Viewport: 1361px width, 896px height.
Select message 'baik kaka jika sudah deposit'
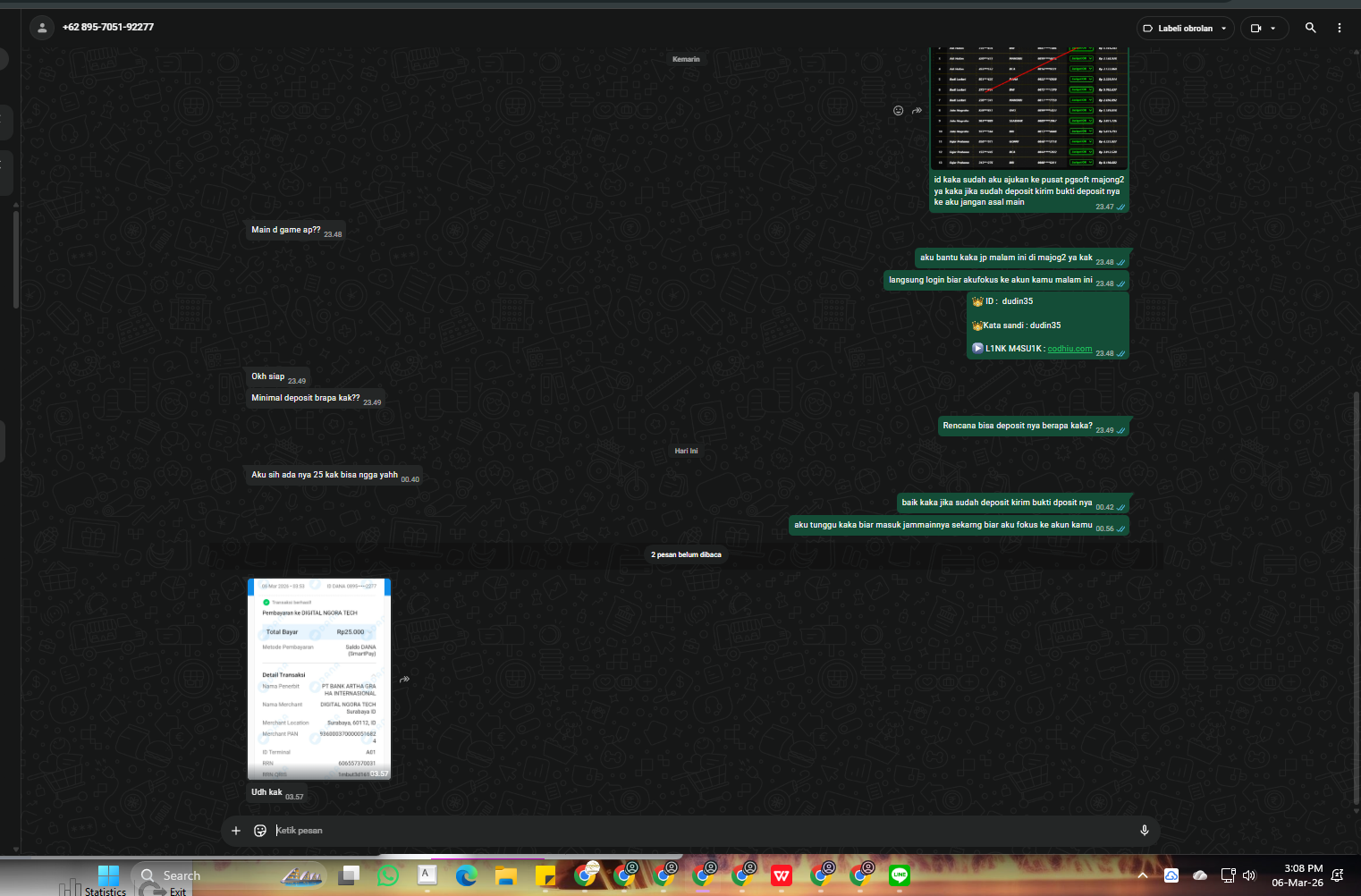pyautogui.click(x=1012, y=503)
